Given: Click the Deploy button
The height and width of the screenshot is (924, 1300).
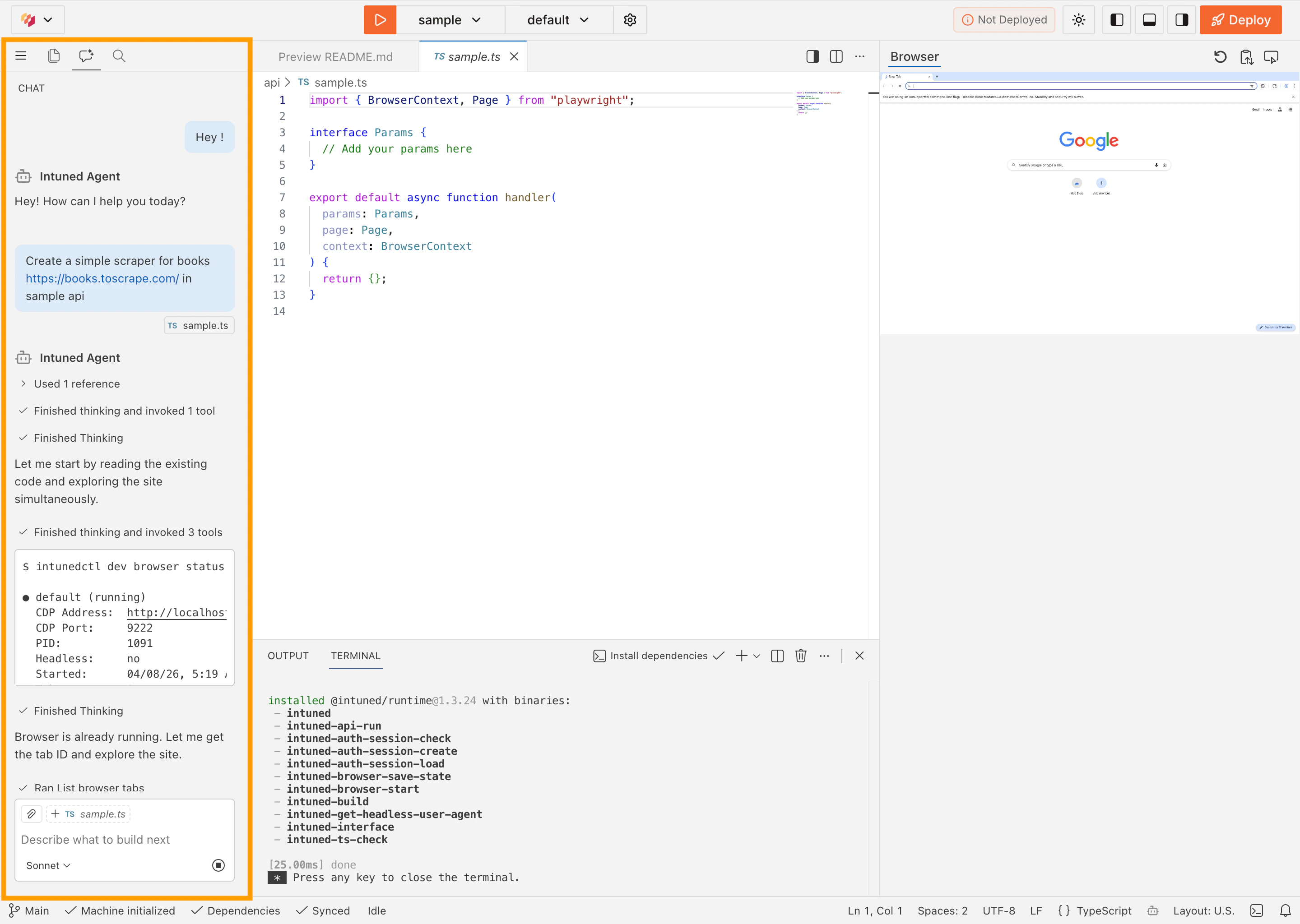Looking at the screenshot, I should pos(1240,19).
